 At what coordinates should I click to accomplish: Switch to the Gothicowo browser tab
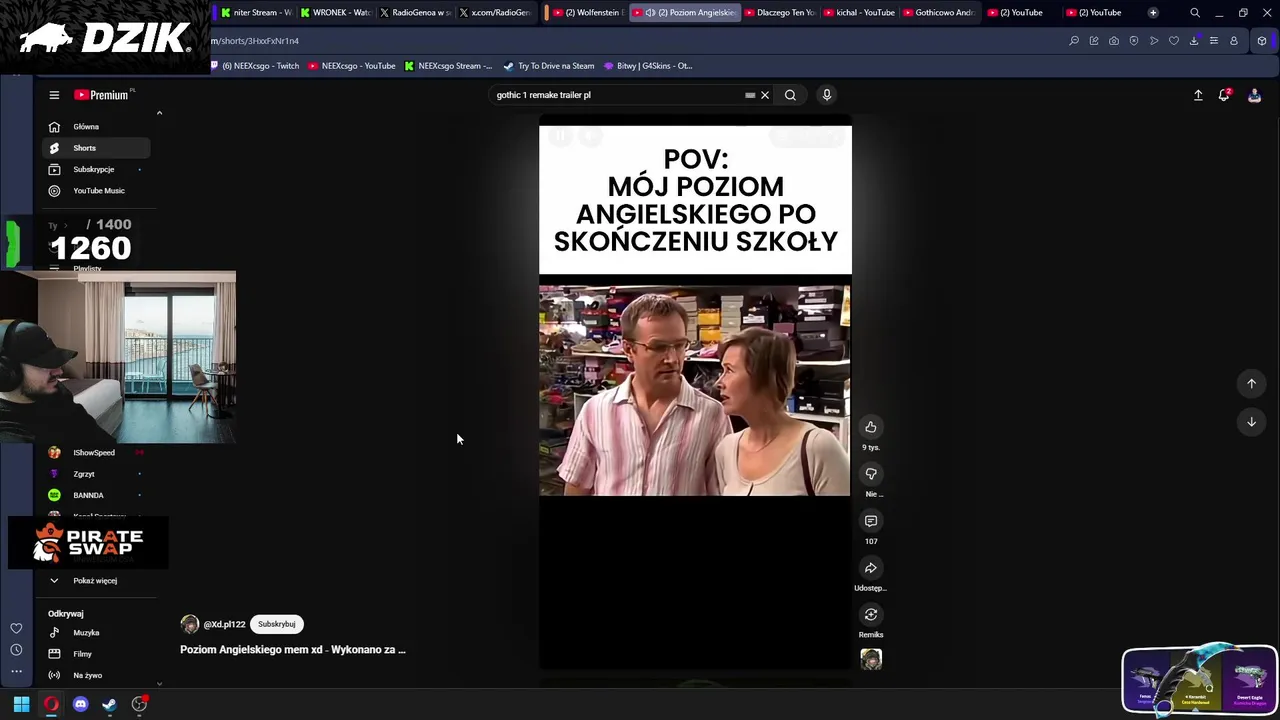pyautogui.click(x=938, y=13)
